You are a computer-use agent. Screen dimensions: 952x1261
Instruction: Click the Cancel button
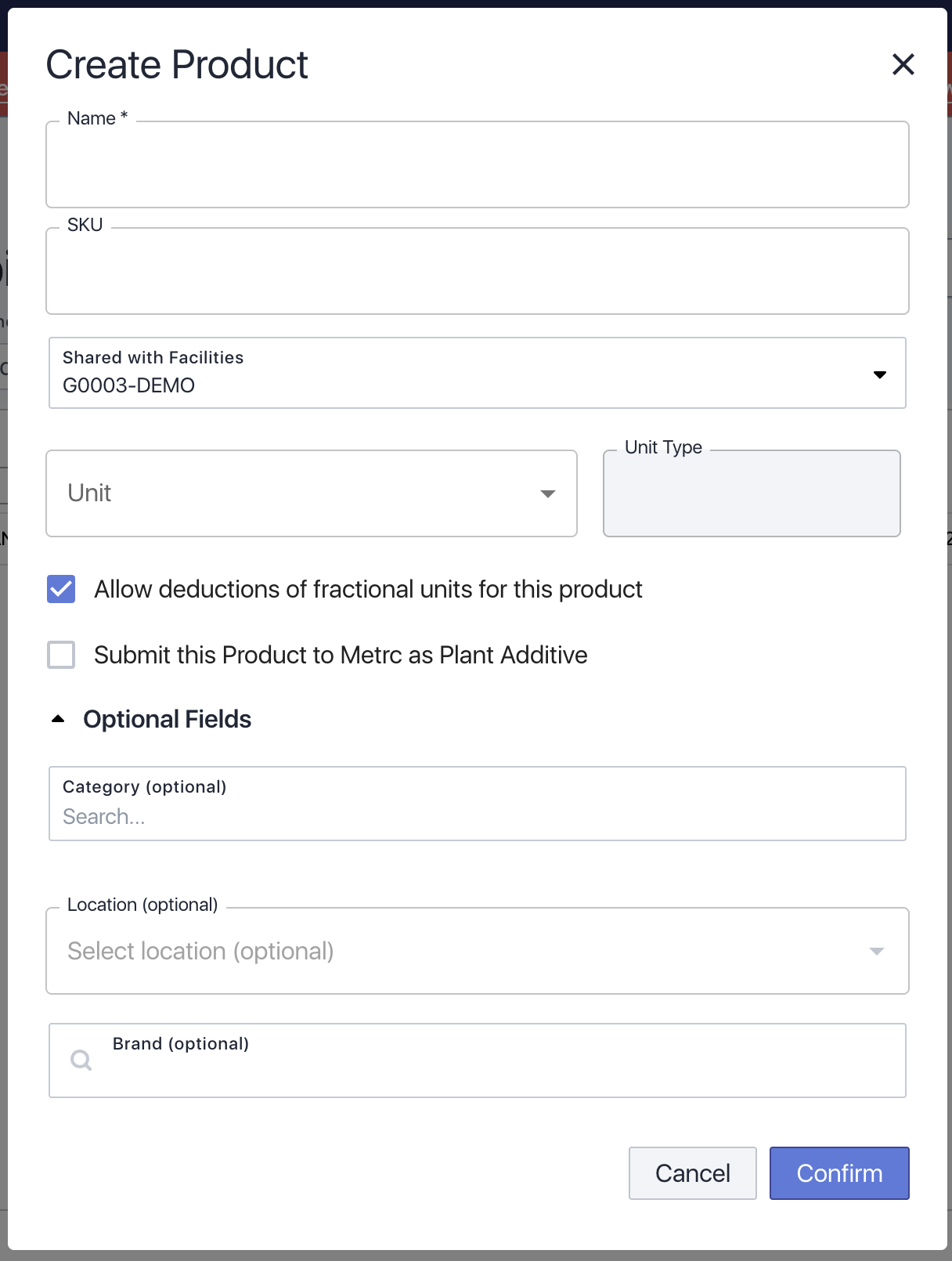tap(692, 1173)
